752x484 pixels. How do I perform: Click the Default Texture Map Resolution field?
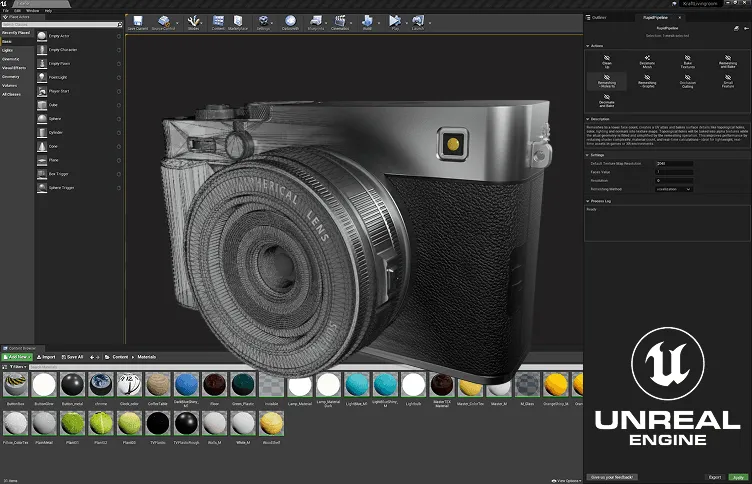click(x=674, y=163)
